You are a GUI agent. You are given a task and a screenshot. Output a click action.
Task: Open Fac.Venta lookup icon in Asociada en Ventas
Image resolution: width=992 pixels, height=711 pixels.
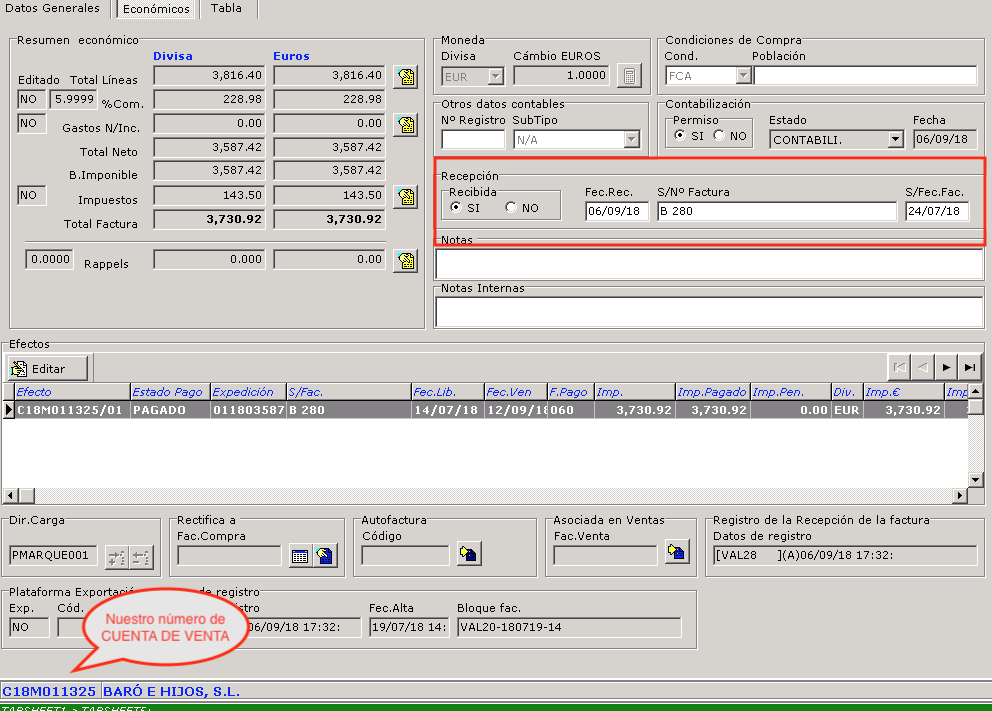(677, 552)
